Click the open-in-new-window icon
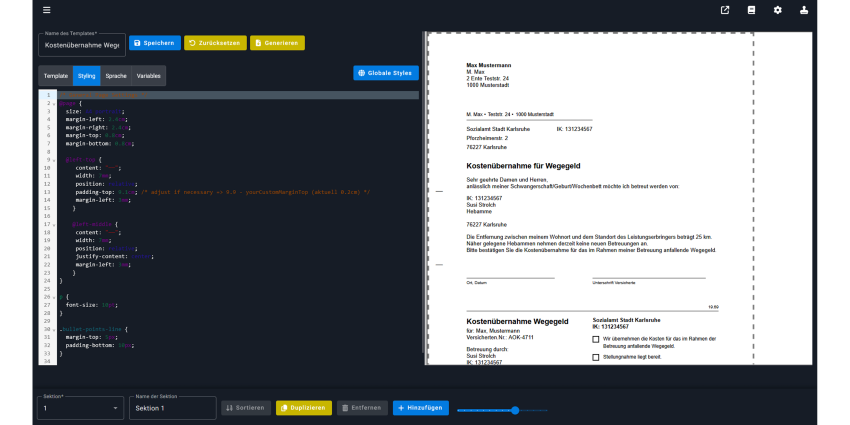 (725, 10)
